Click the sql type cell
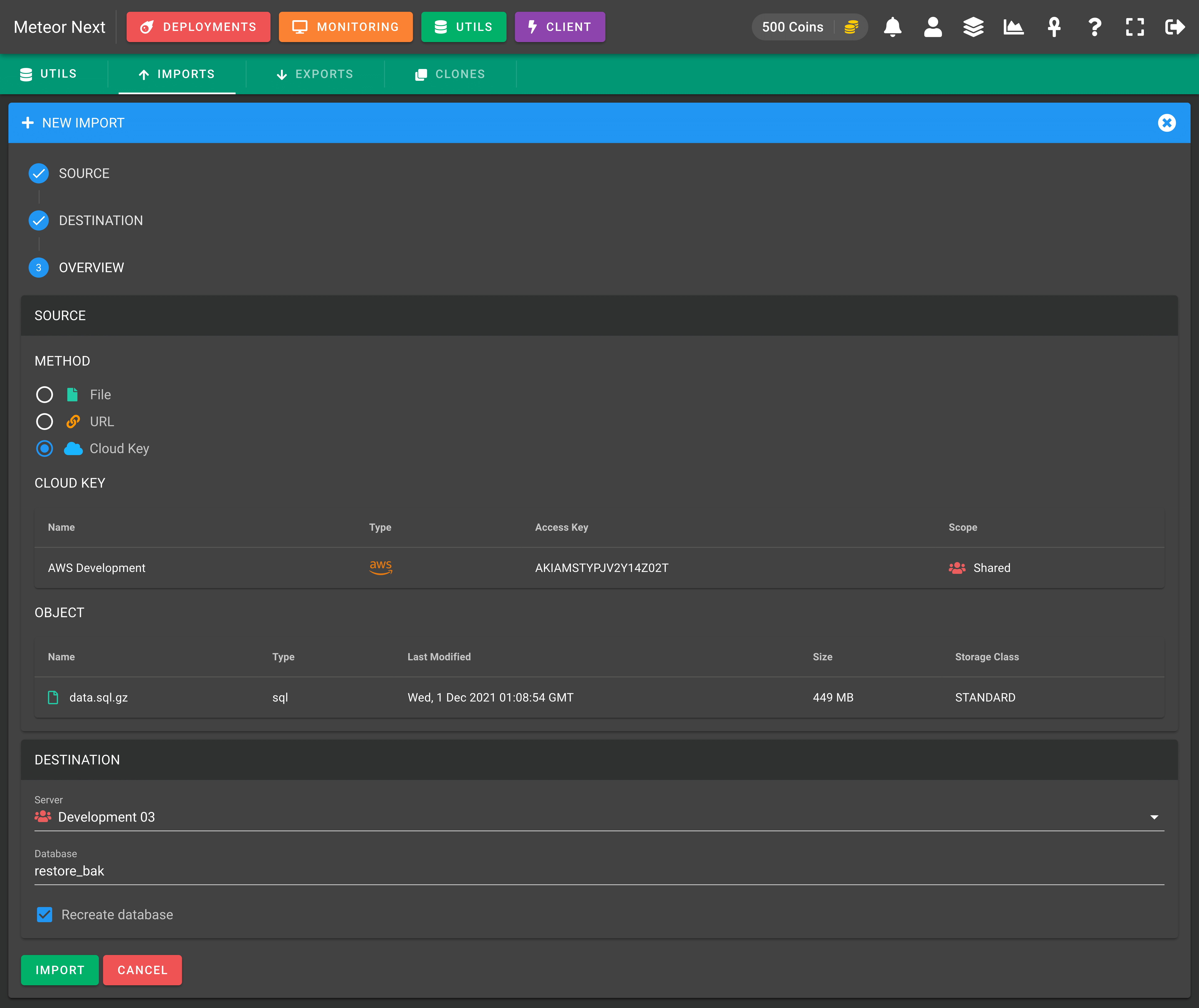This screenshot has height=1008, width=1199. point(280,698)
